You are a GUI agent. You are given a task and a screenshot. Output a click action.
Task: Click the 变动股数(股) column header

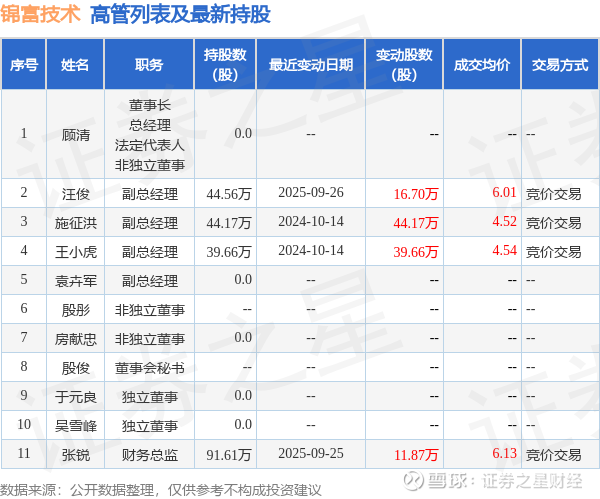(404, 64)
